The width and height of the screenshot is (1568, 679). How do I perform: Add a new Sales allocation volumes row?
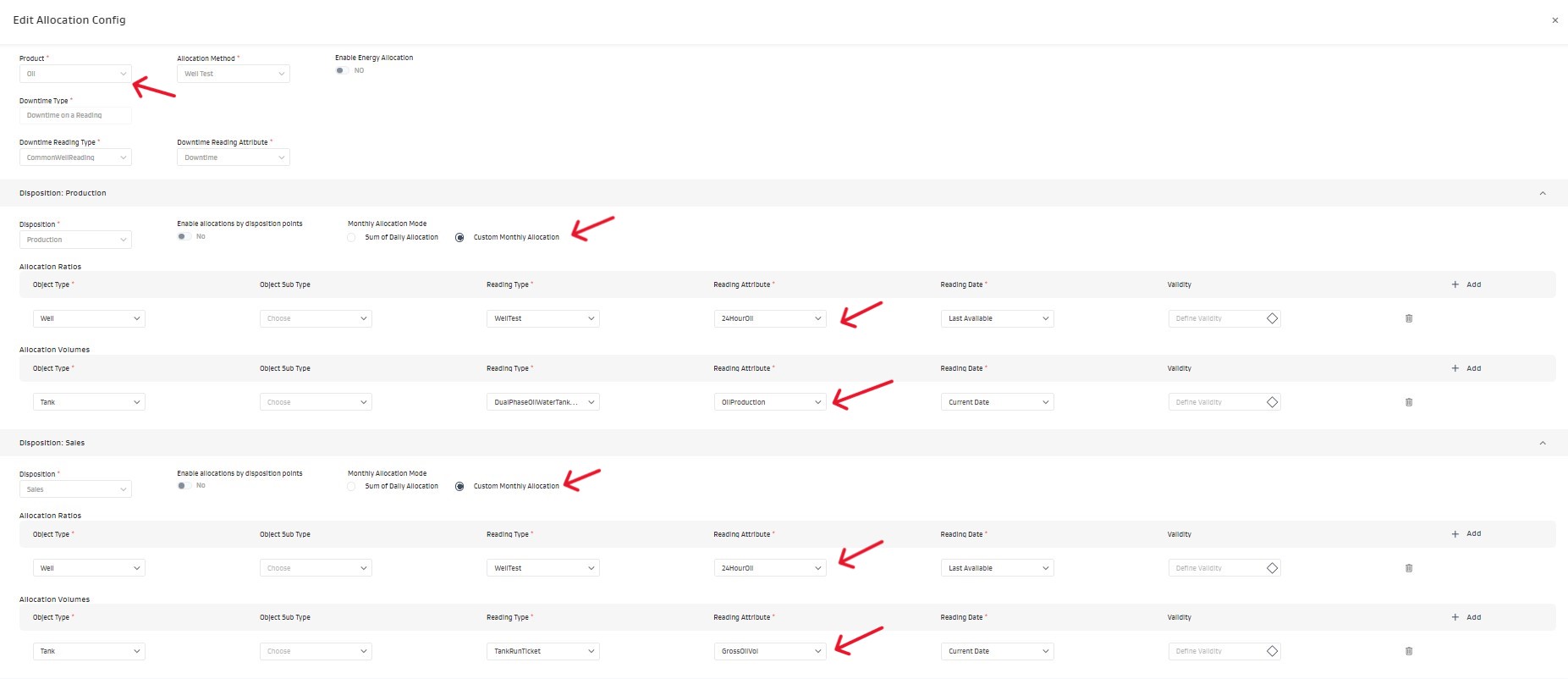pyautogui.click(x=1466, y=617)
